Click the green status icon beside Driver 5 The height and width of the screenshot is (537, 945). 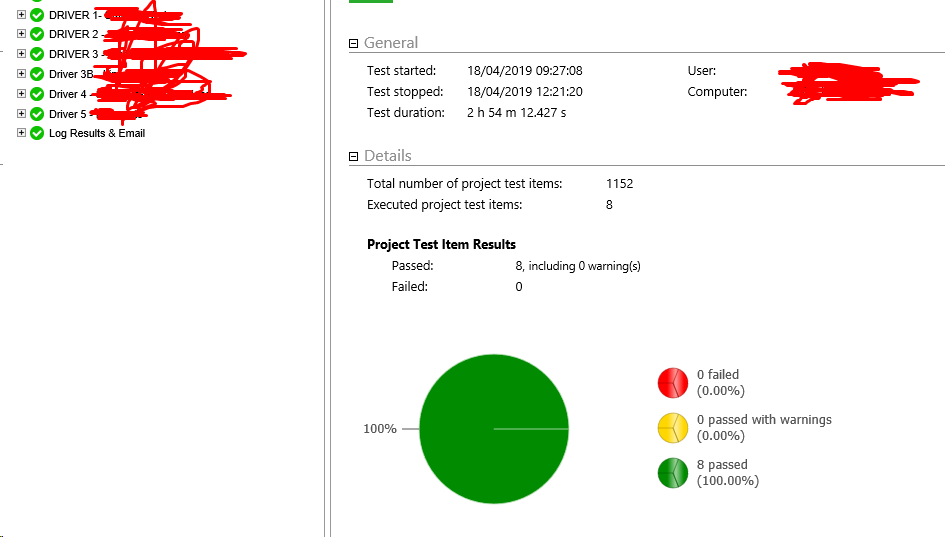pos(37,114)
